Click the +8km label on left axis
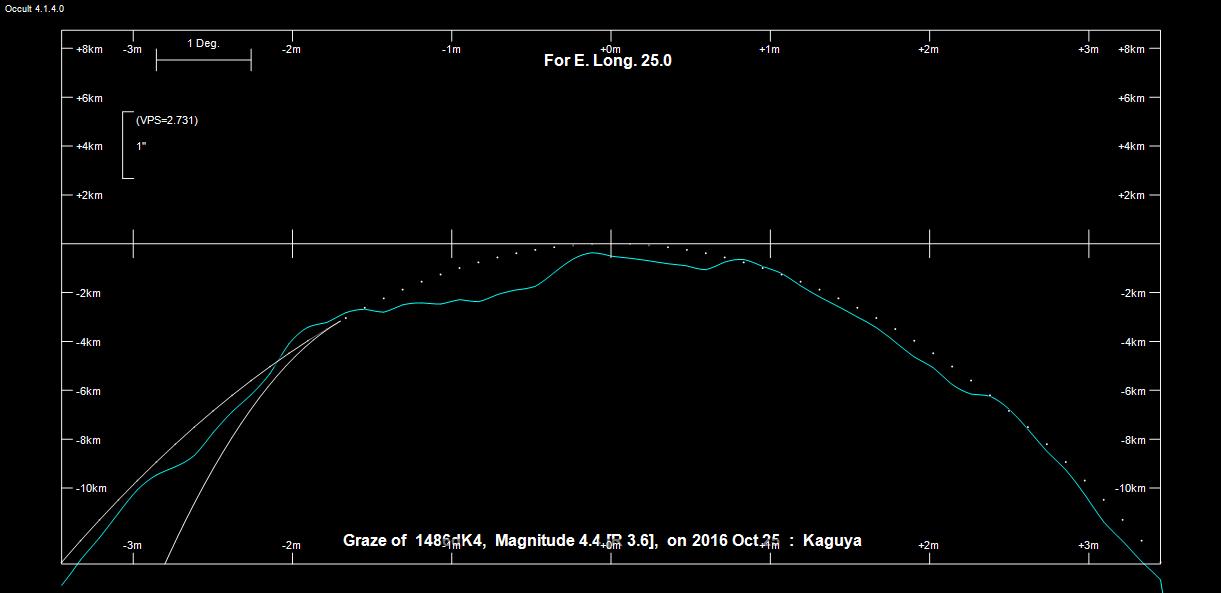The image size is (1221, 593). tap(89, 49)
